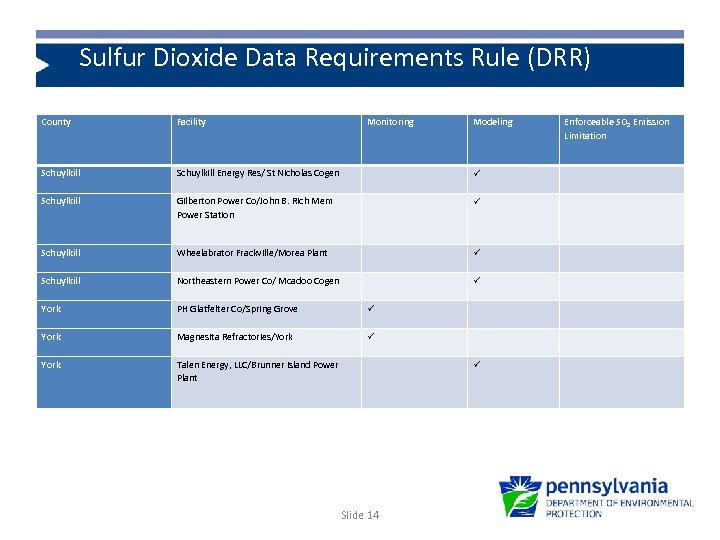Click 'Department of Environmental Protection' text
The width and height of the screenshot is (720, 540).
click(x=619, y=508)
